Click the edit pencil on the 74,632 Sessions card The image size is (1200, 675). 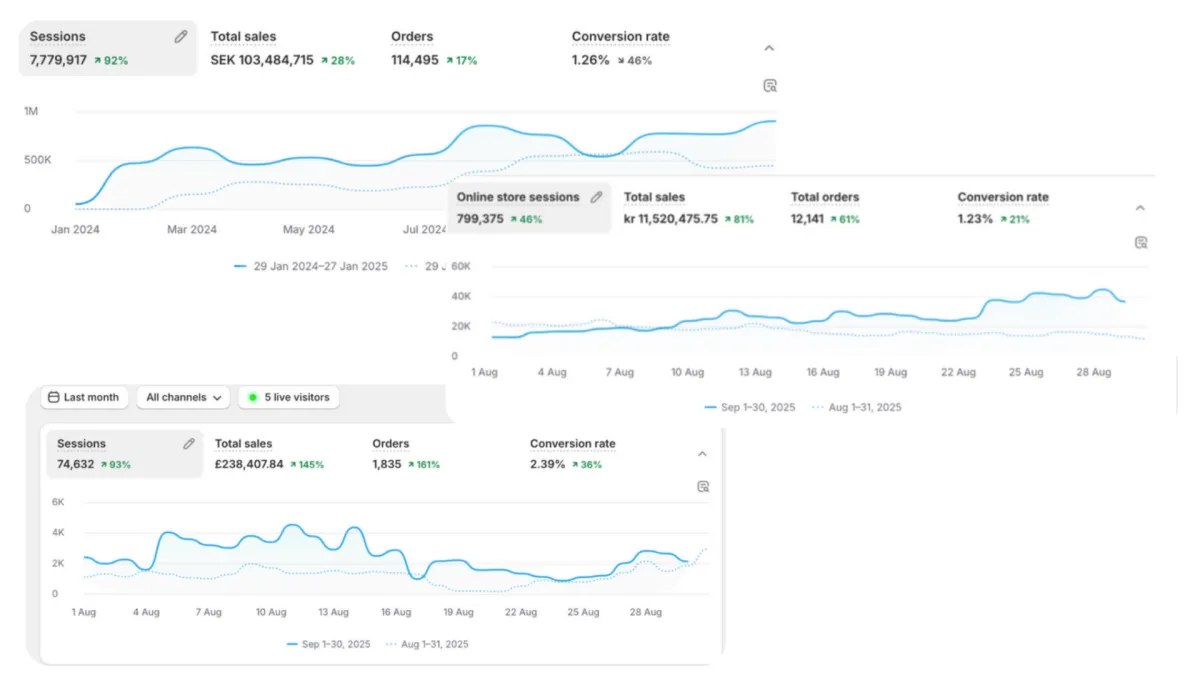(x=189, y=444)
